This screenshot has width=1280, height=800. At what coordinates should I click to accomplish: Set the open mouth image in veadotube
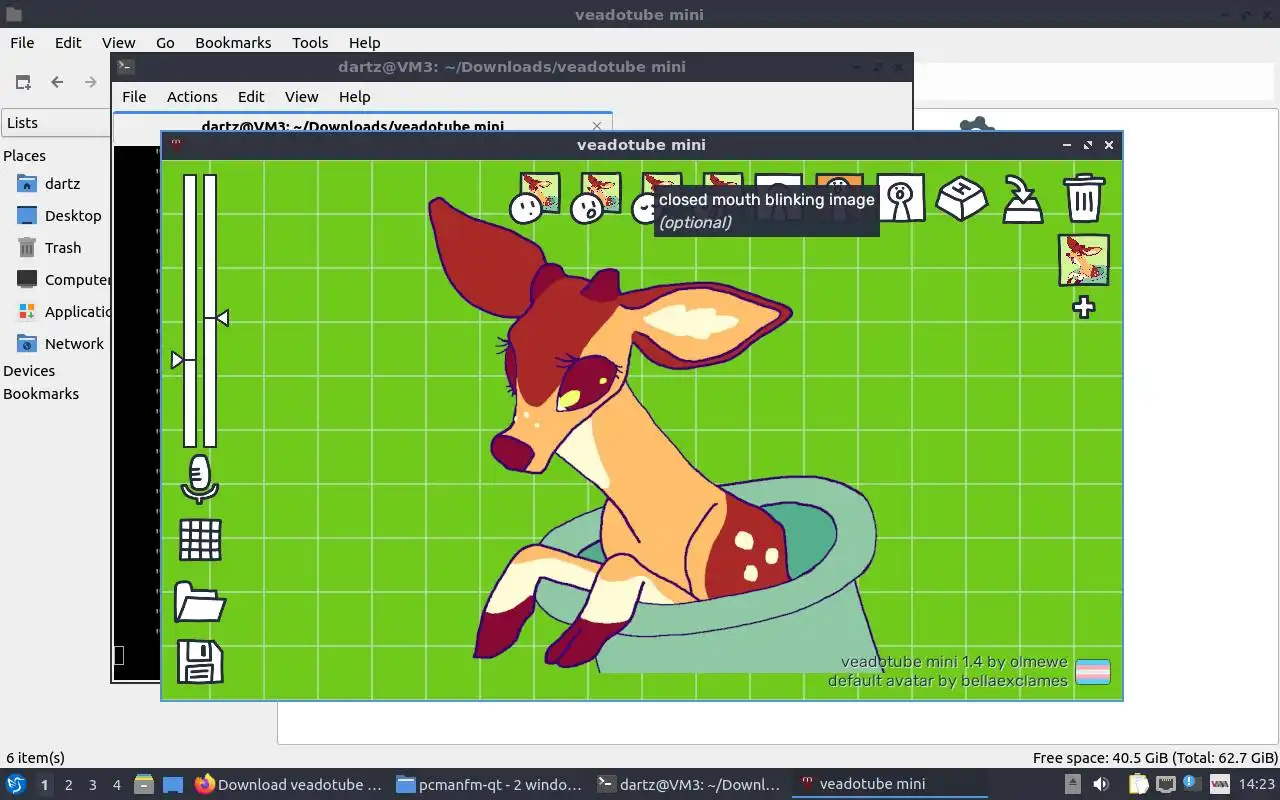click(x=597, y=197)
